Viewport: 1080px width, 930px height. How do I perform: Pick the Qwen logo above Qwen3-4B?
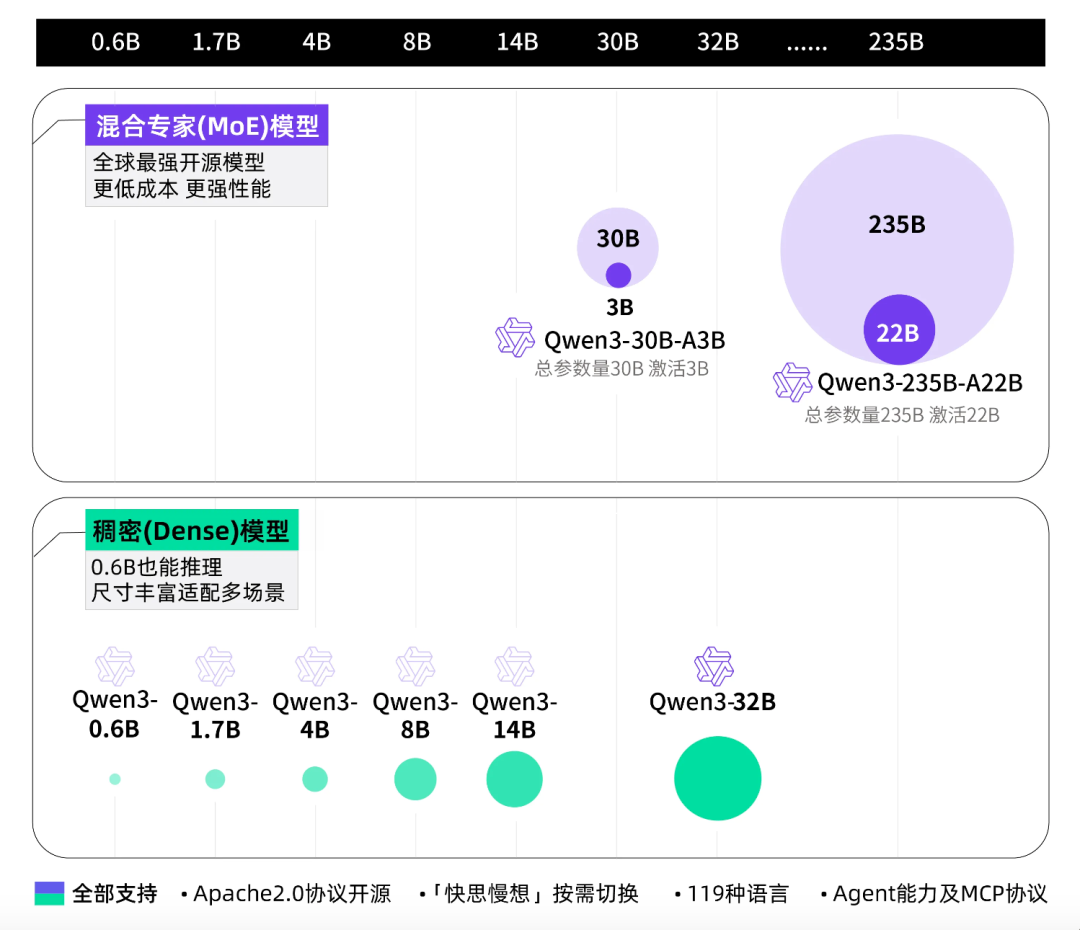click(x=315, y=666)
